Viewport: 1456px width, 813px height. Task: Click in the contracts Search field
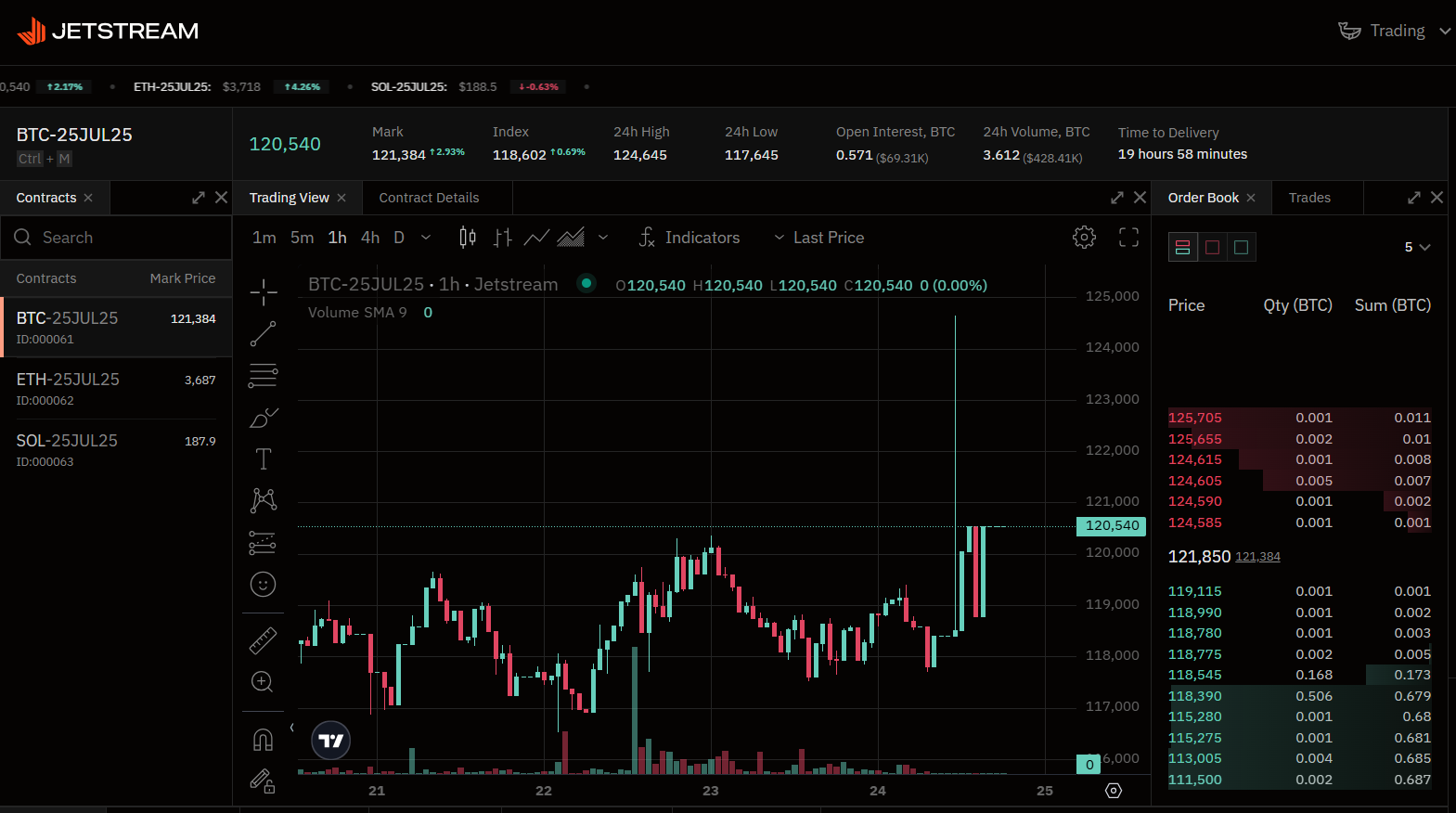click(x=116, y=238)
